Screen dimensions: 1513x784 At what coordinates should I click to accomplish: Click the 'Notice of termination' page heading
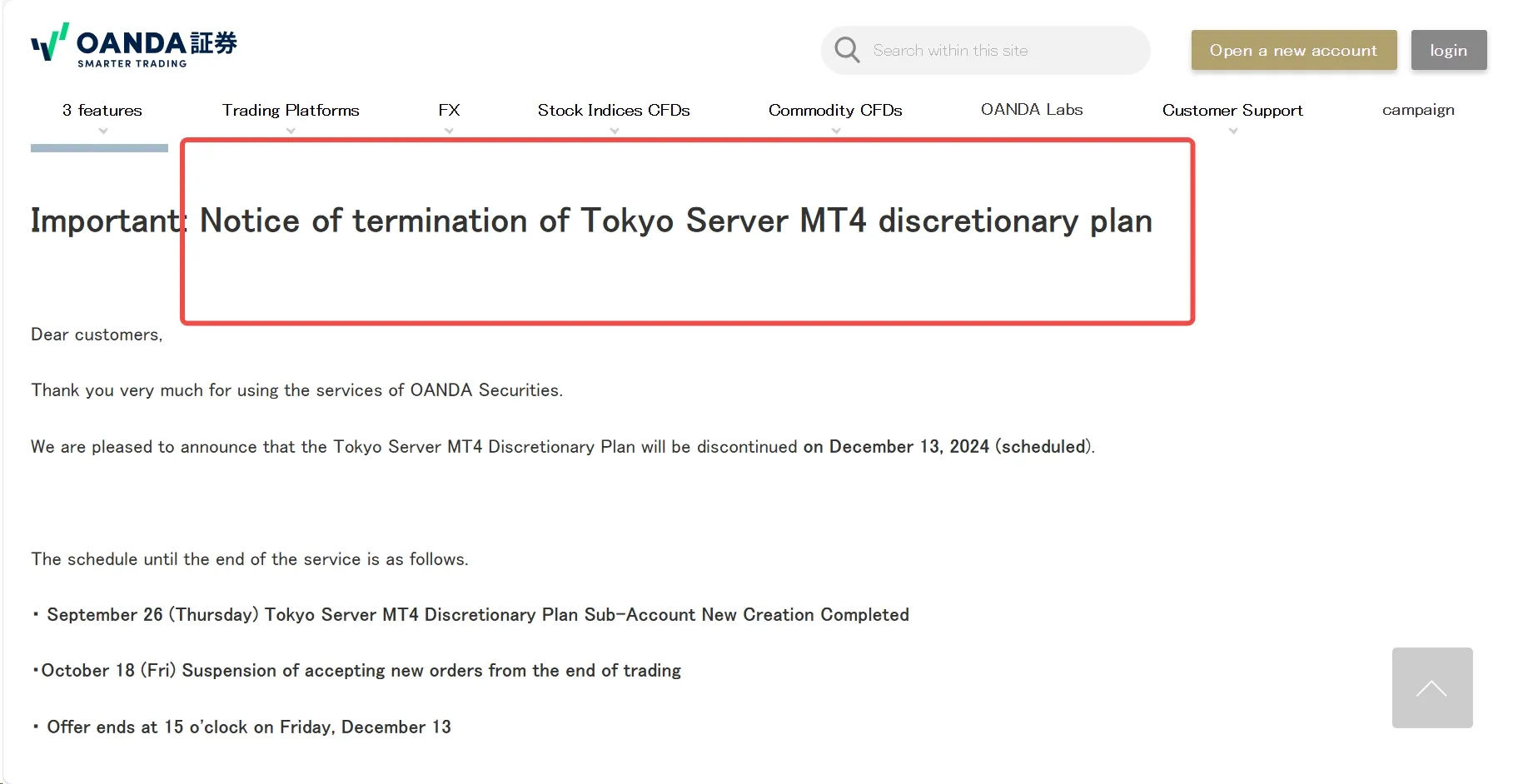591,221
